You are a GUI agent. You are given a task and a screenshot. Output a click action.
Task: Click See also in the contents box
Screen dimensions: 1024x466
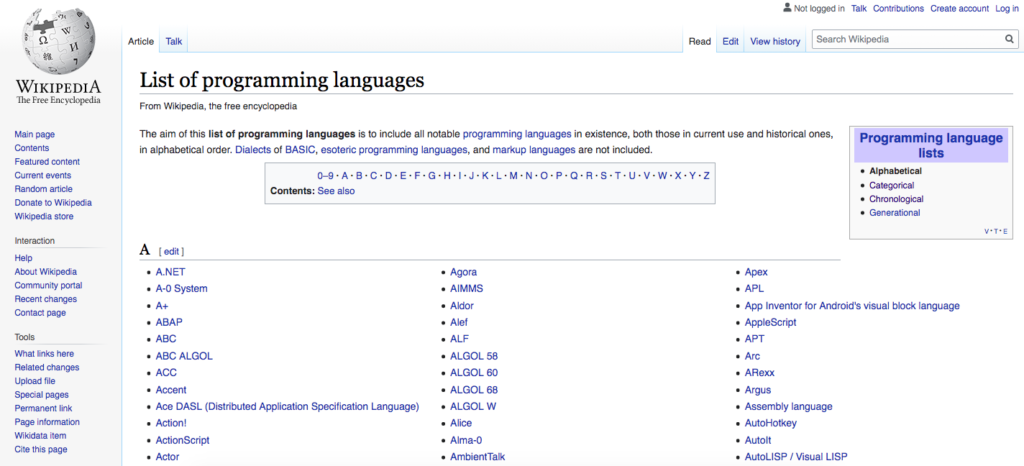(336, 191)
